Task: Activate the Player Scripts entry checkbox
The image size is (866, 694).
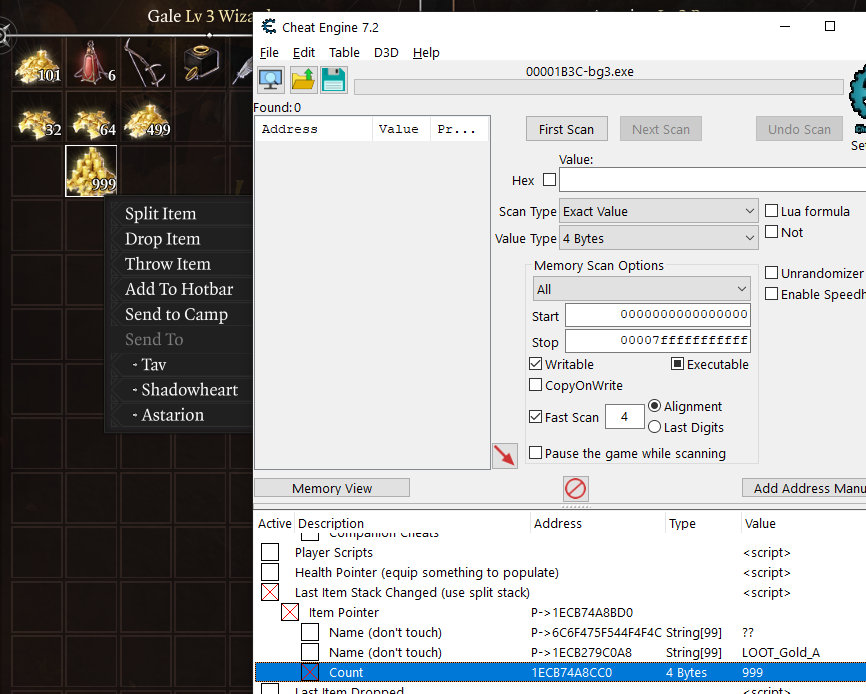Action: click(x=270, y=552)
